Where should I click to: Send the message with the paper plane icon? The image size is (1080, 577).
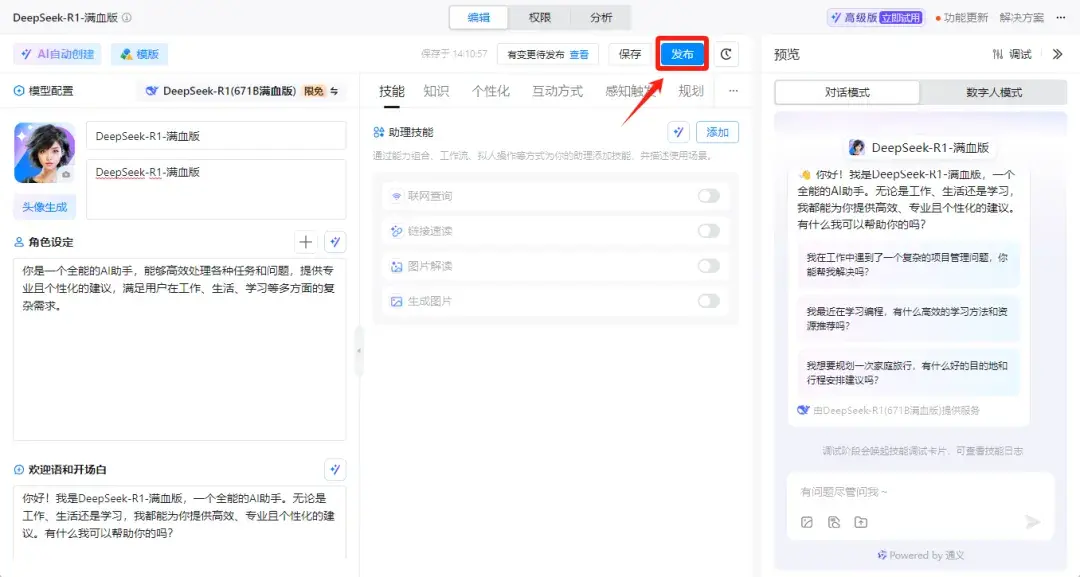point(1032,522)
